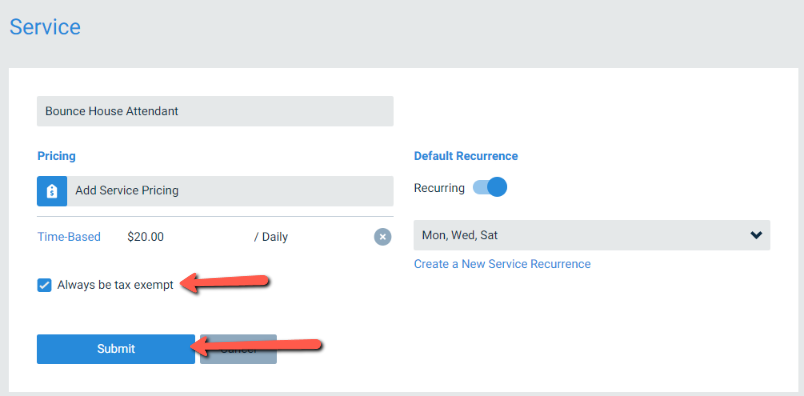Click the Add Service Pricing field
The width and height of the screenshot is (804, 396).
pos(230,191)
